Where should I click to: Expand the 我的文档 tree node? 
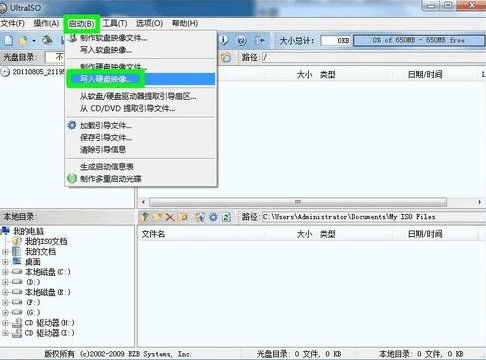5,252
